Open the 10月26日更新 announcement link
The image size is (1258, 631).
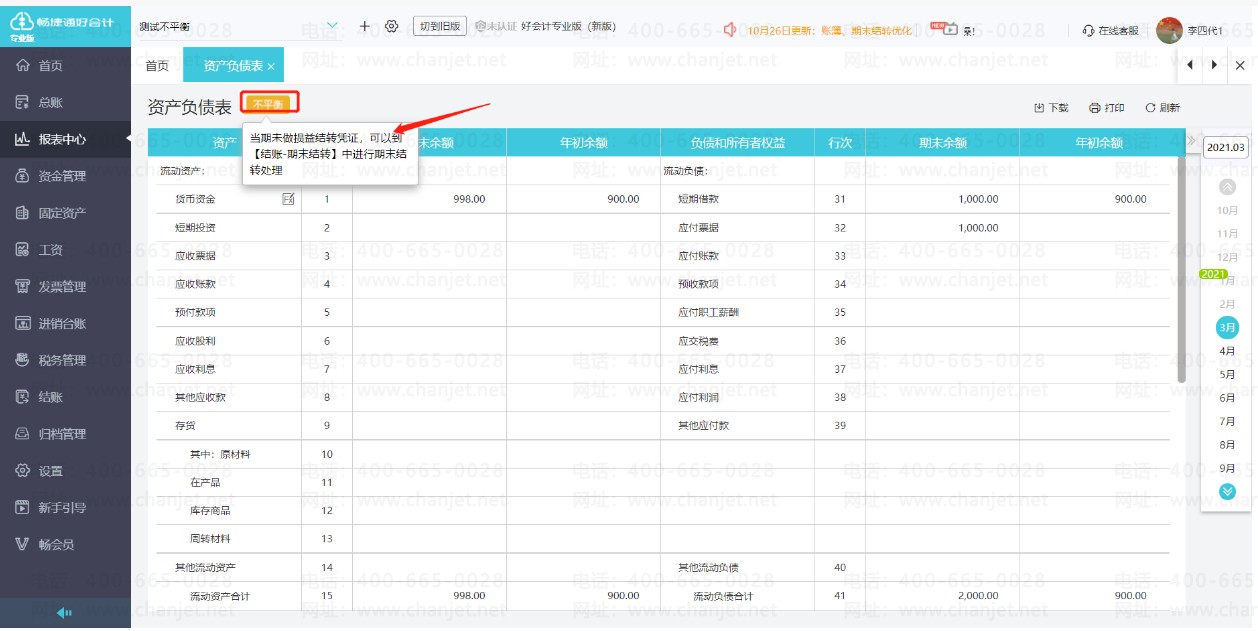point(829,31)
